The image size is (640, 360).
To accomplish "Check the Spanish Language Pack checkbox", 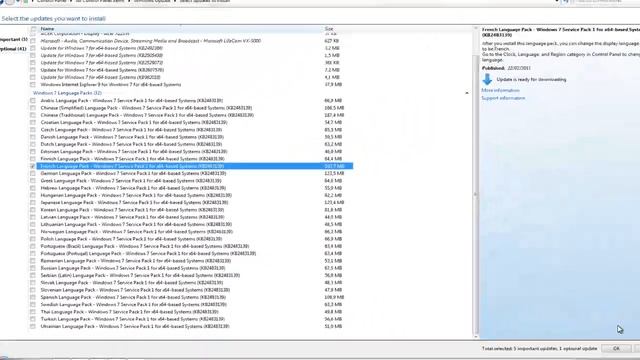I will pyautogui.click(x=33, y=297).
